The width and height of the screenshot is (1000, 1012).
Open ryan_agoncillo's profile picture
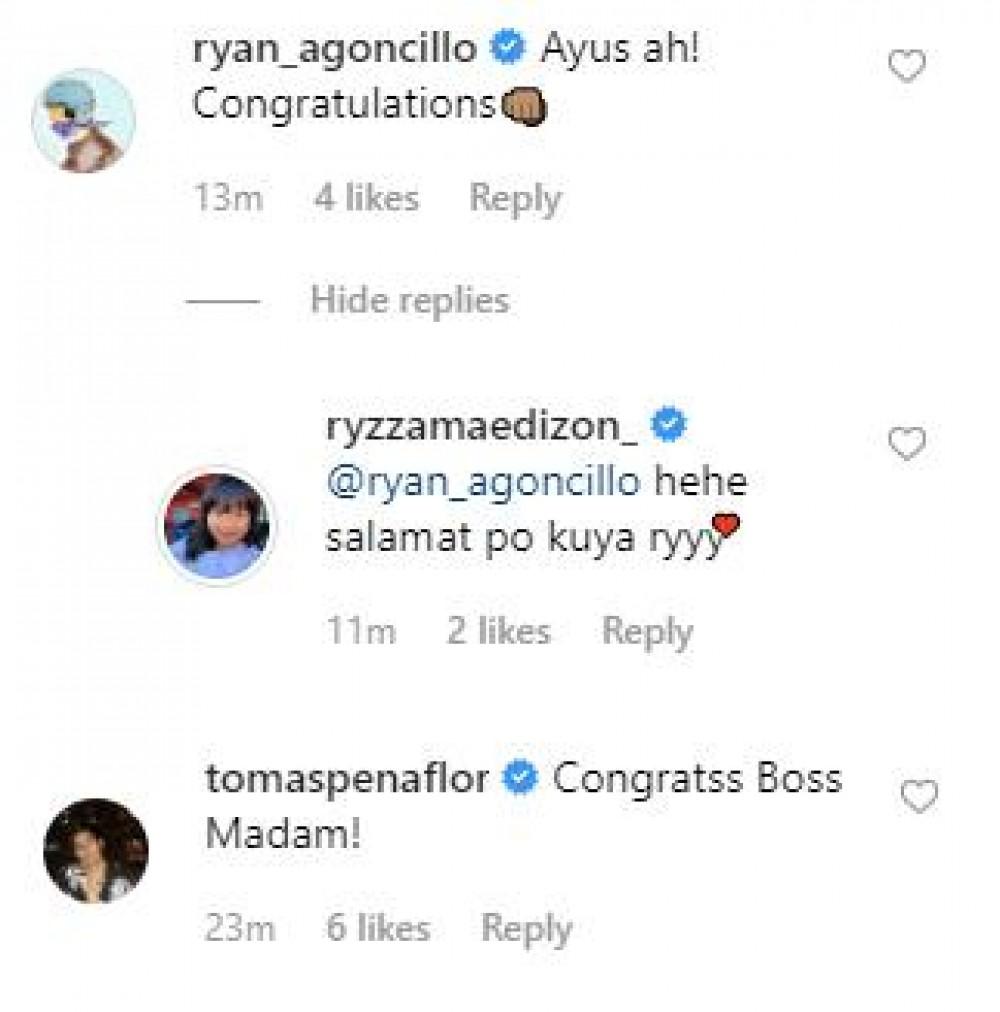[x=84, y=121]
